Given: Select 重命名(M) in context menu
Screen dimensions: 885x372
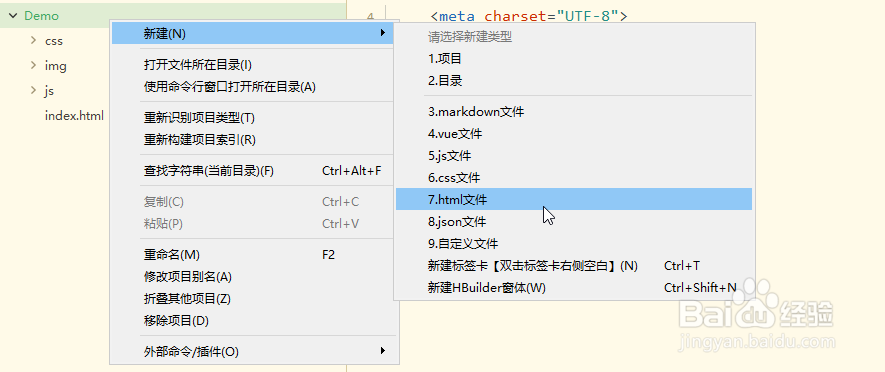Looking at the screenshot, I should pyautogui.click(x=254, y=255).
